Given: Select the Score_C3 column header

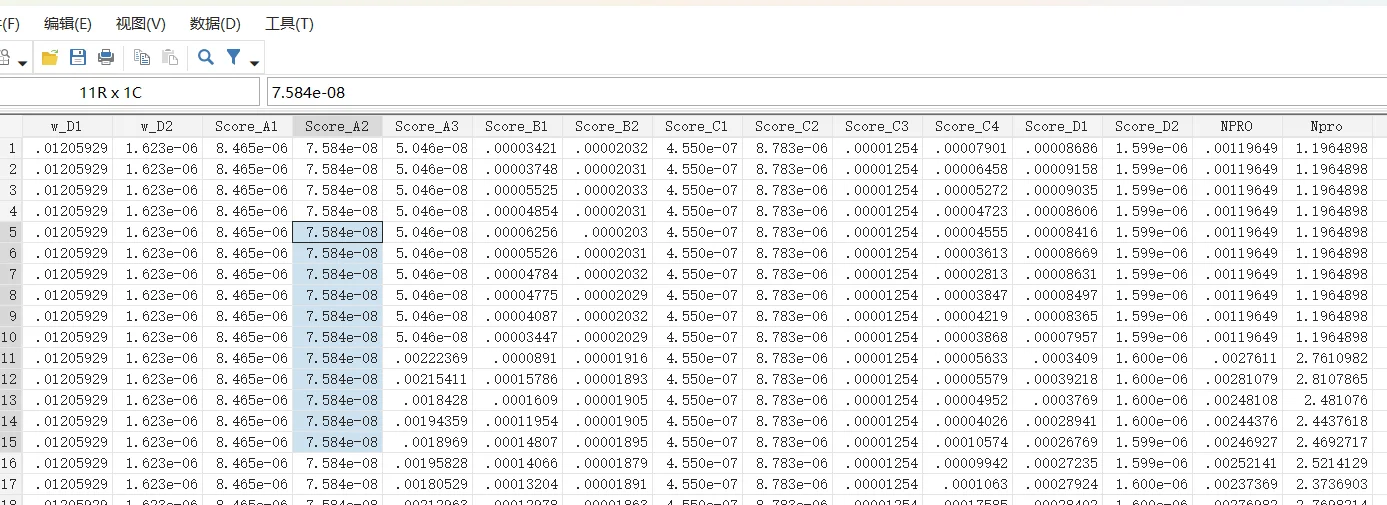Looking at the screenshot, I should coord(877,126).
